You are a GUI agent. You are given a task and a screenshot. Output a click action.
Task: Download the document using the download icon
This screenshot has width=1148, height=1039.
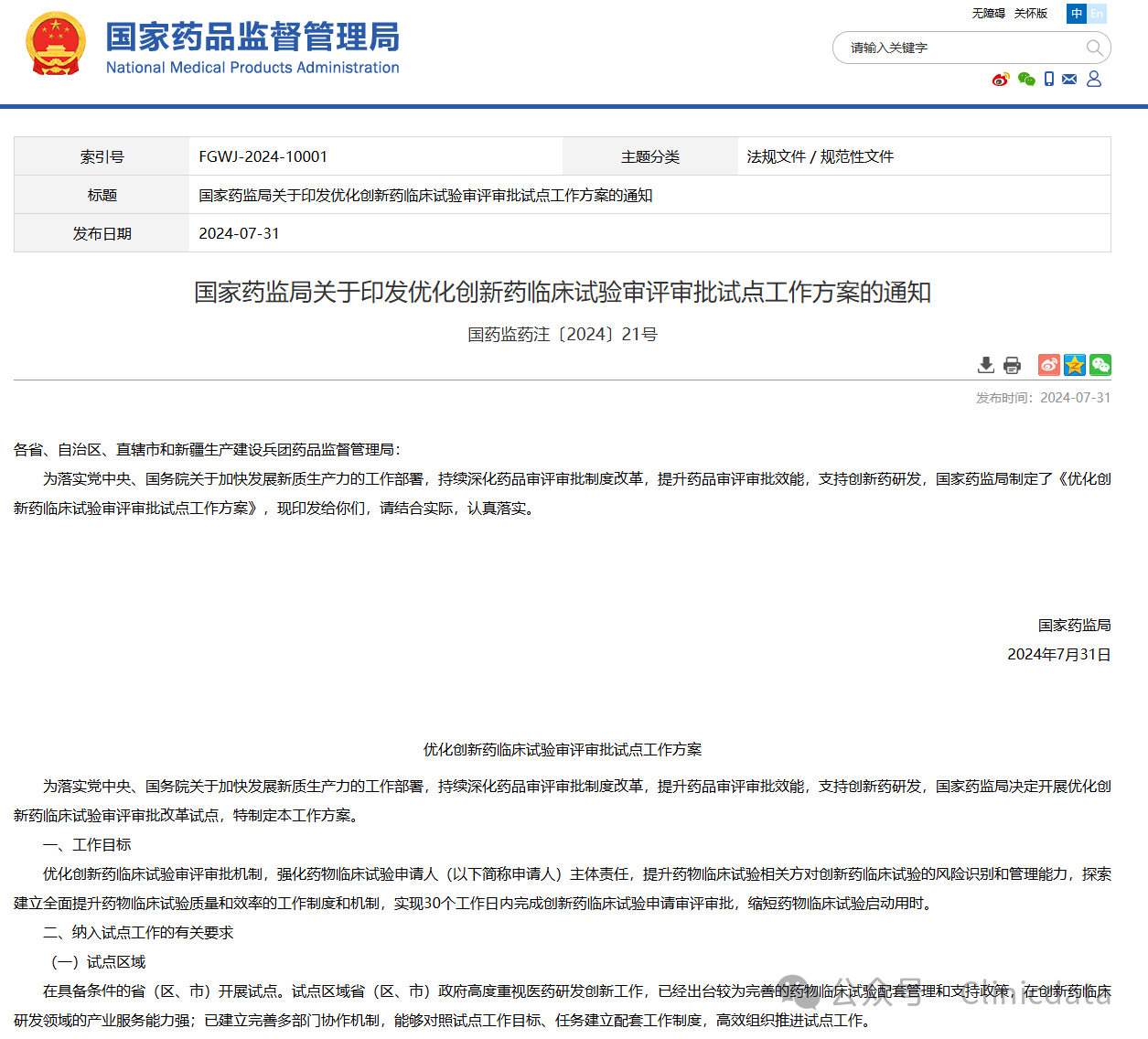986,365
